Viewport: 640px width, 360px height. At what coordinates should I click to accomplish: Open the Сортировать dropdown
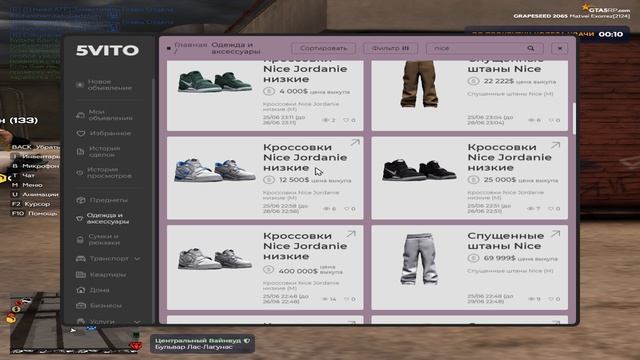pyautogui.click(x=324, y=48)
